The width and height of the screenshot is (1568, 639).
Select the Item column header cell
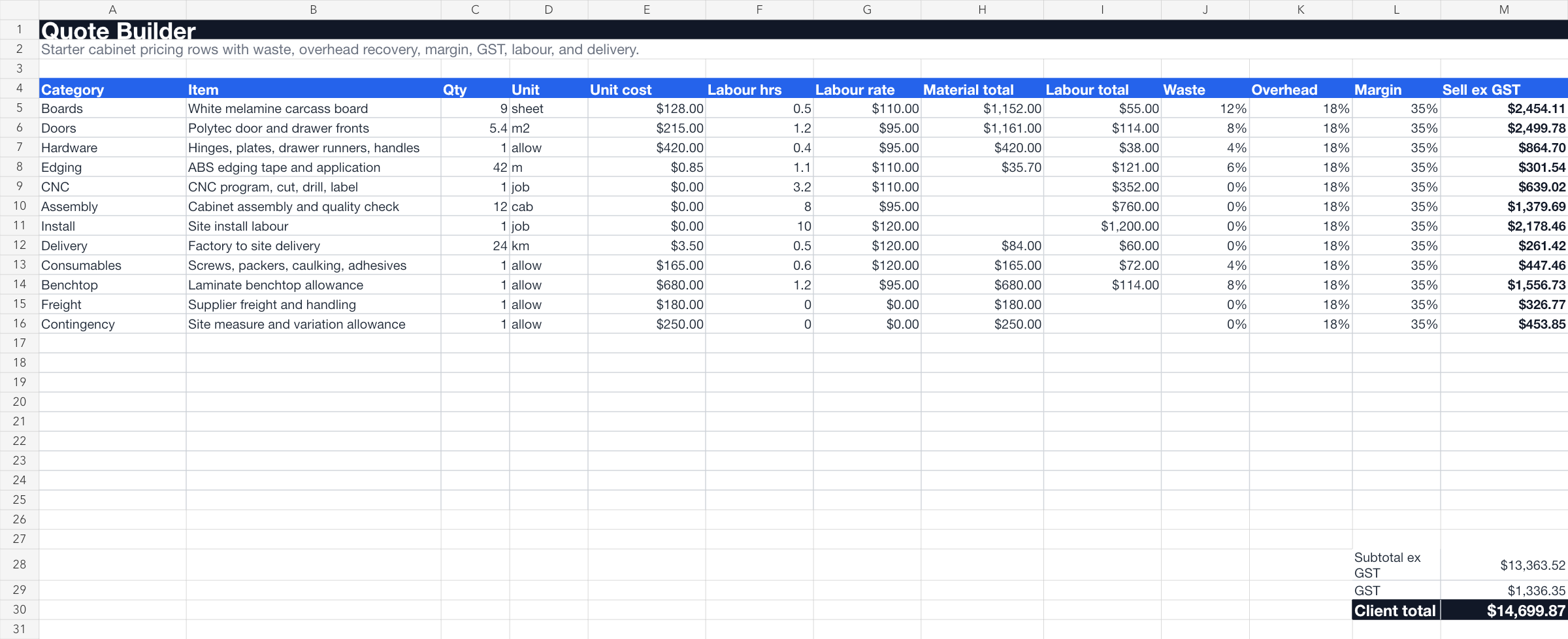pyautogui.click(x=314, y=89)
